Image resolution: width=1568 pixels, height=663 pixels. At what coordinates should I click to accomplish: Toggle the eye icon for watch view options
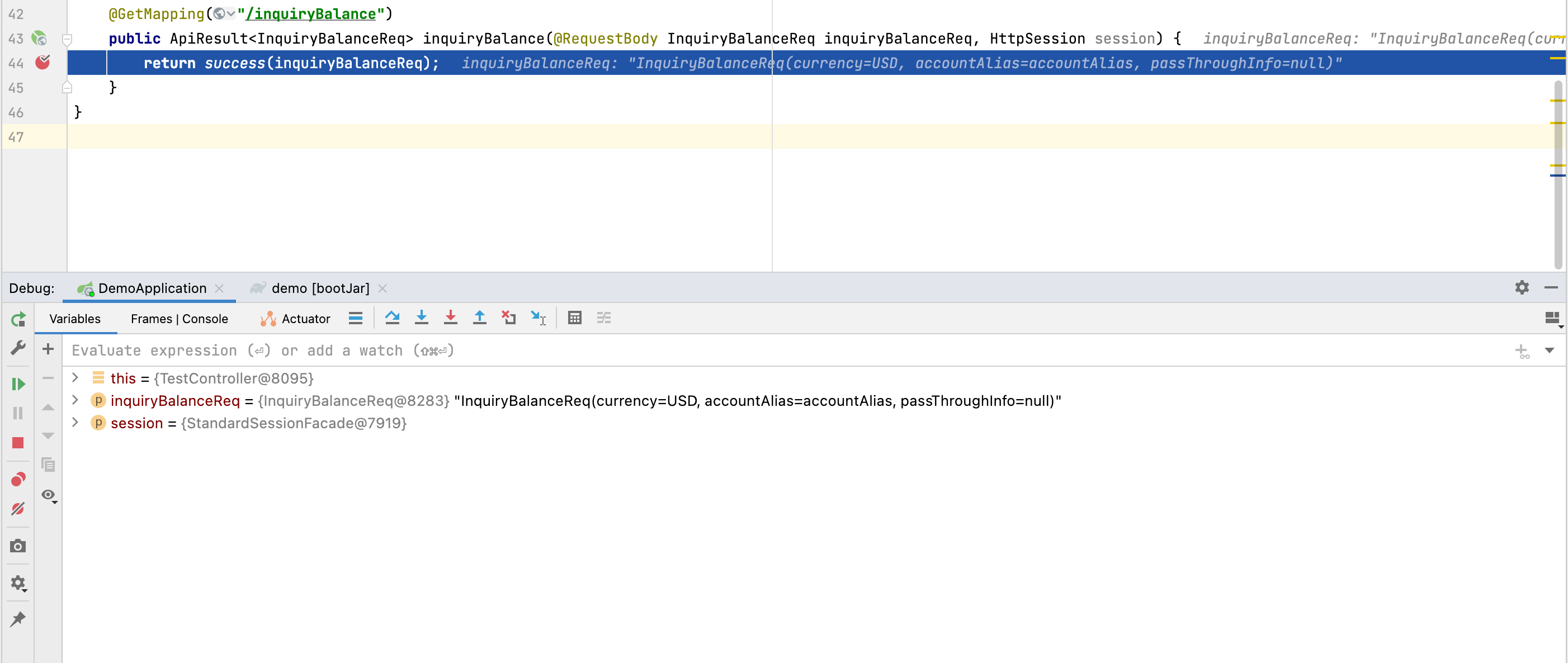click(x=48, y=495)
